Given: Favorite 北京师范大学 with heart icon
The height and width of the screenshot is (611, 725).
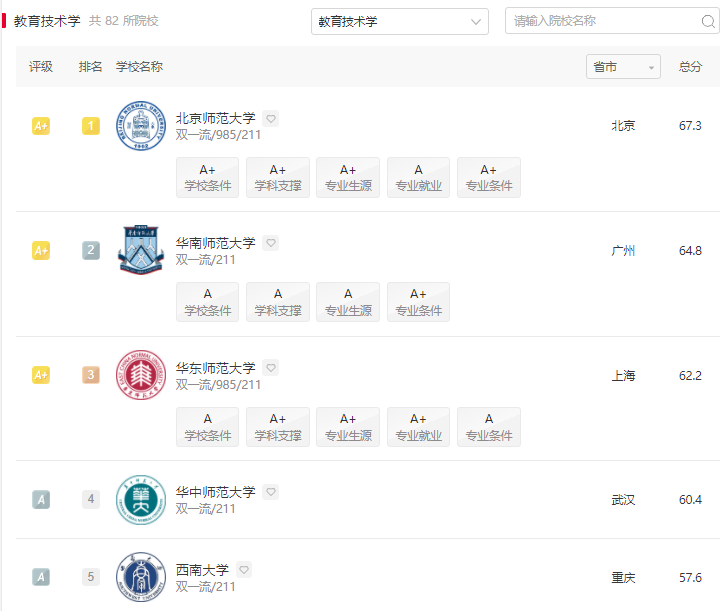Looking at the screenshot, I should (270, 119).
